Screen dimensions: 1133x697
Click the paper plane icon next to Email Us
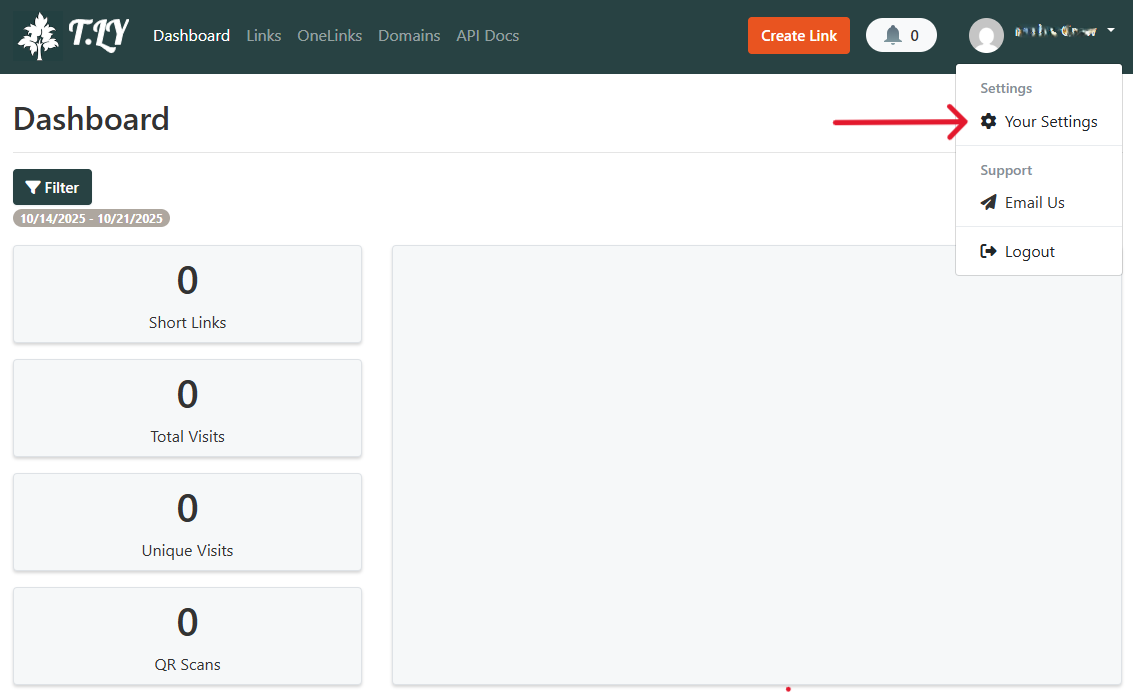coord(987,202)
